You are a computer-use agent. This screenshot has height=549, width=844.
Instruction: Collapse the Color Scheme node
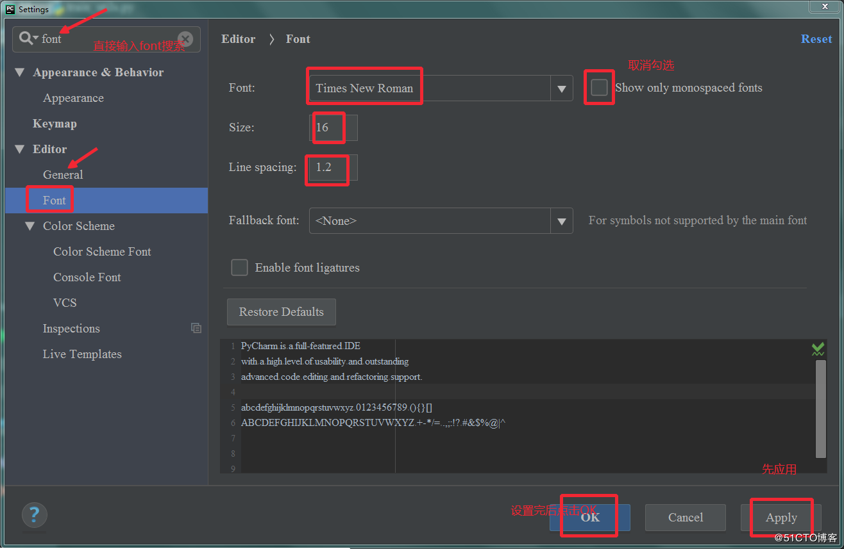[x=30, y=226]
